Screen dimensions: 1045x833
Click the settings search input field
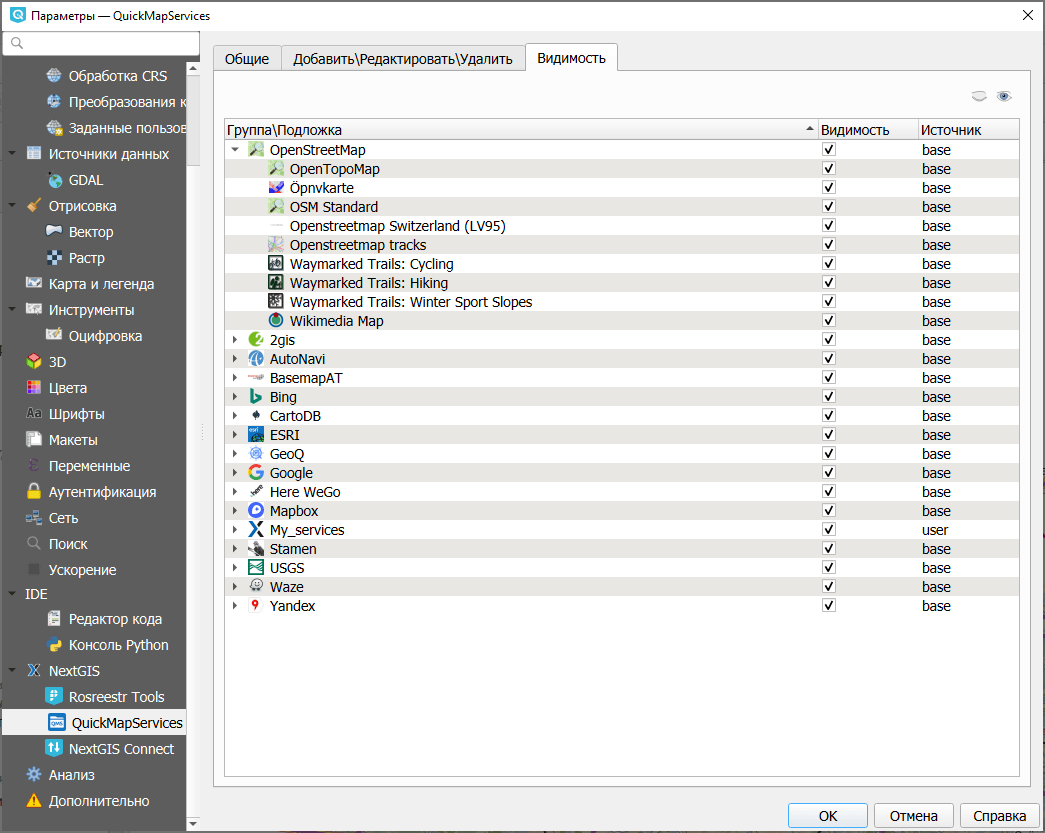coord(100,43)
